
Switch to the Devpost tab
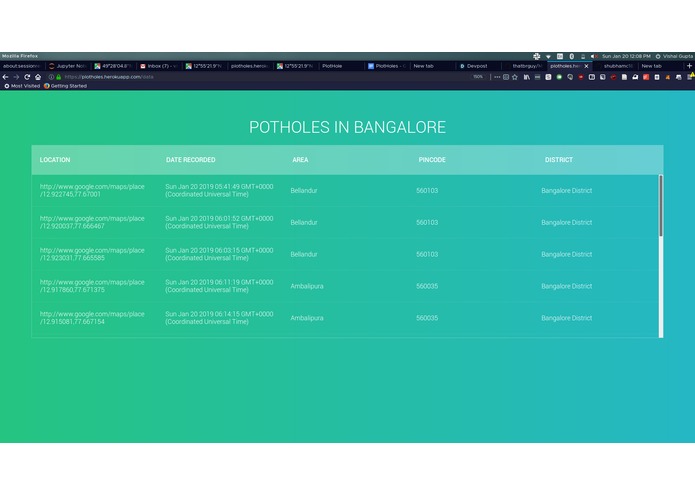click(x=478, y=66)
